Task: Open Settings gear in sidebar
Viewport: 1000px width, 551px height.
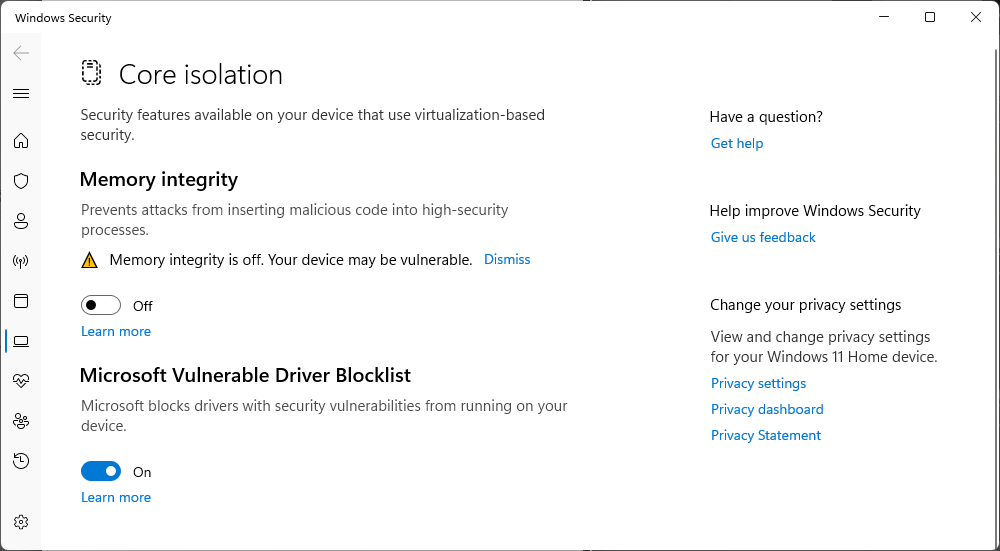Action: (21, 522)
